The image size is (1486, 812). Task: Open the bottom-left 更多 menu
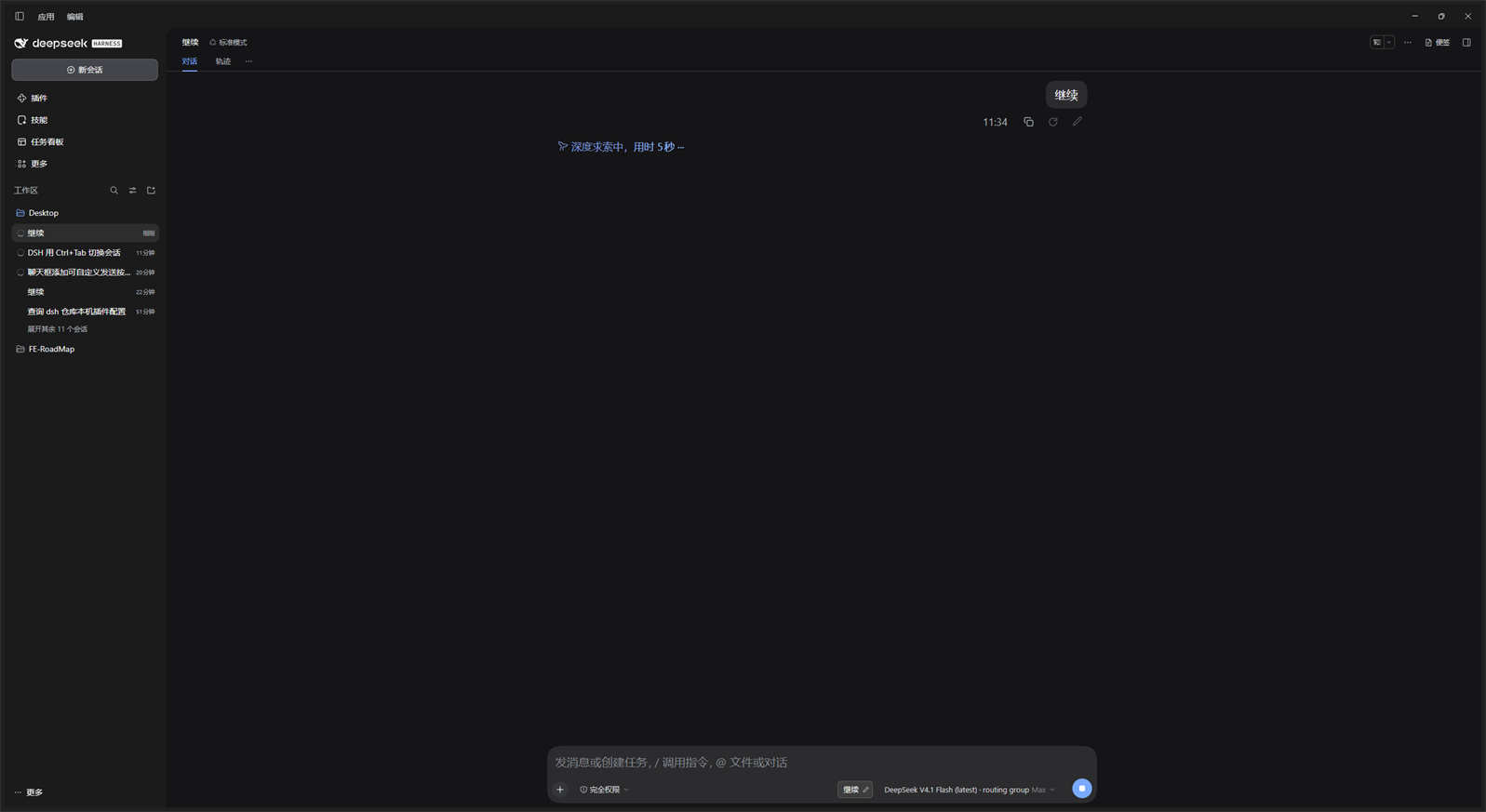[x=29, y=792]
